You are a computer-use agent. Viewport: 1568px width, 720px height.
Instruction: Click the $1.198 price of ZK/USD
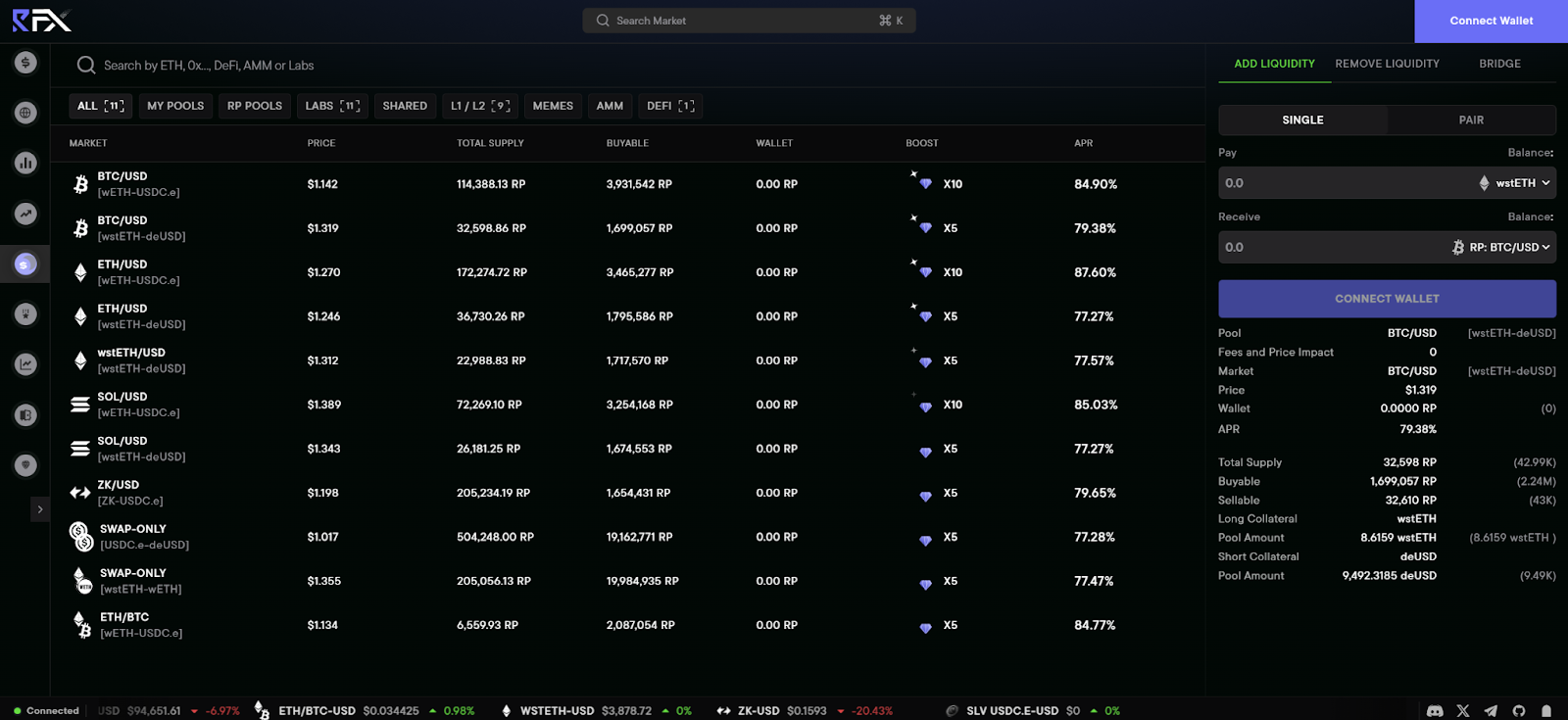point(322,493)
